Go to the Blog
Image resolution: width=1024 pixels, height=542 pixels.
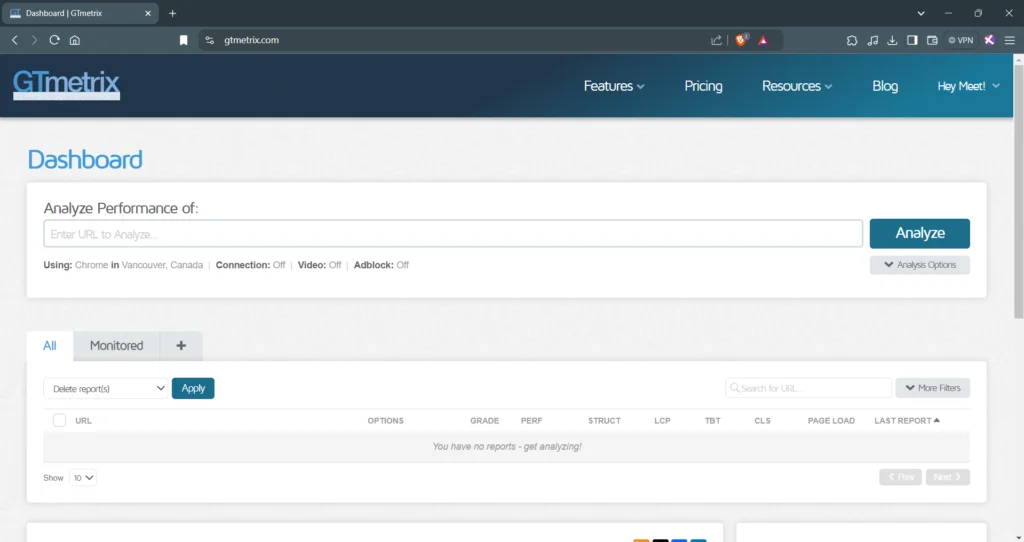click(x=885, y=86)
